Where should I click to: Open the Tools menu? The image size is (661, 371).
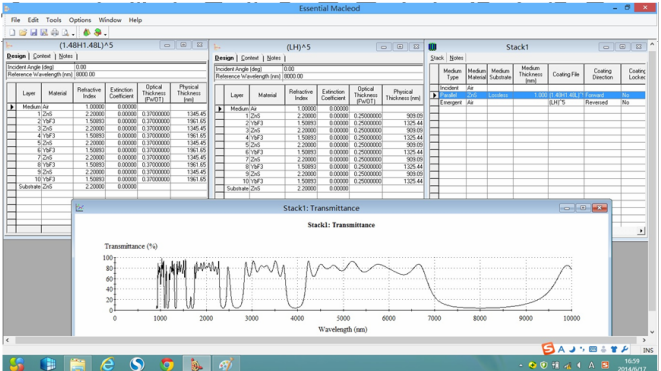pyautogui.click(x=54, y=20)
